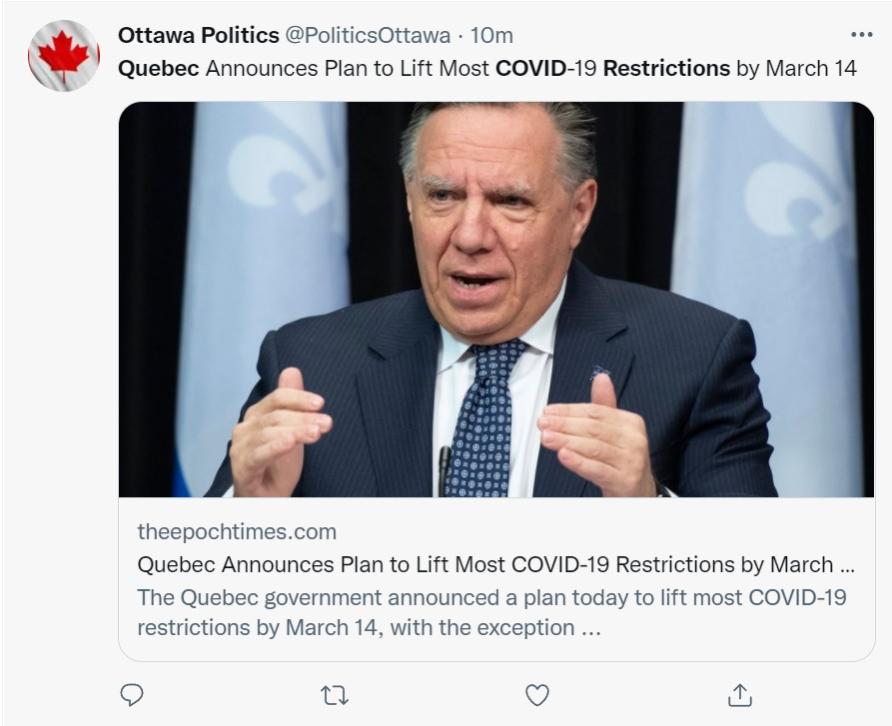Open the share icon for this tweet
892x726 pixels.
739,694
